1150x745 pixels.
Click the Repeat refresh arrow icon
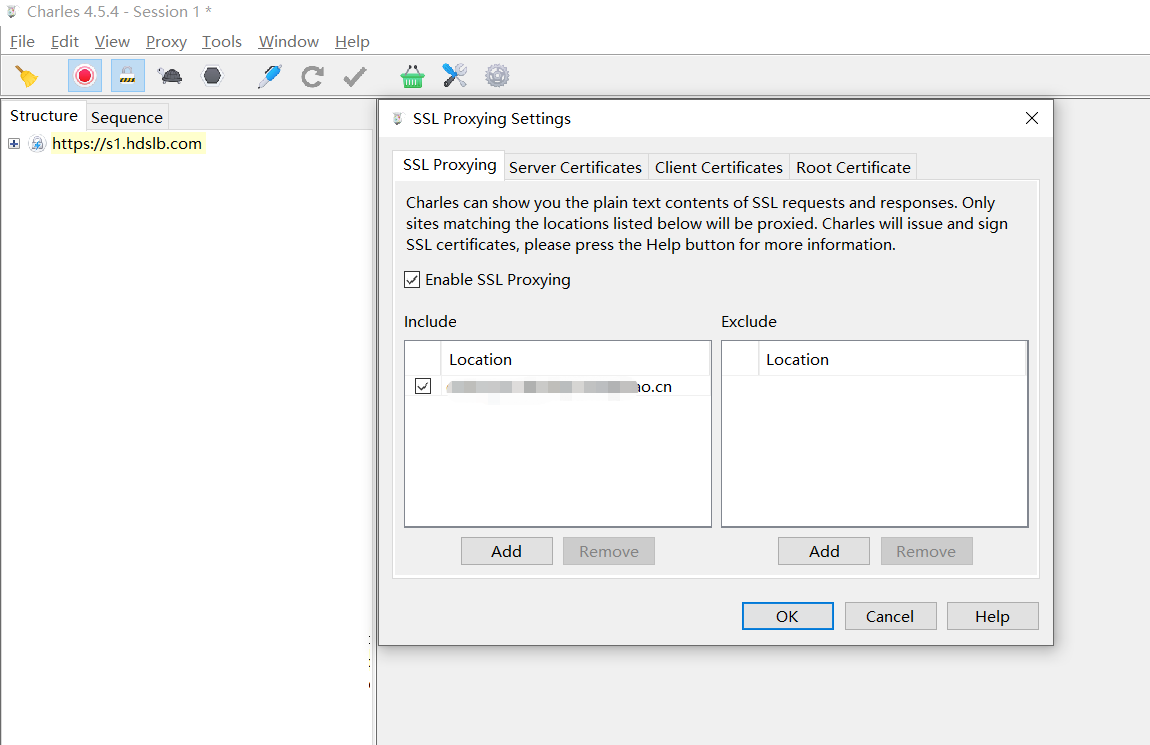coord(312,76)
